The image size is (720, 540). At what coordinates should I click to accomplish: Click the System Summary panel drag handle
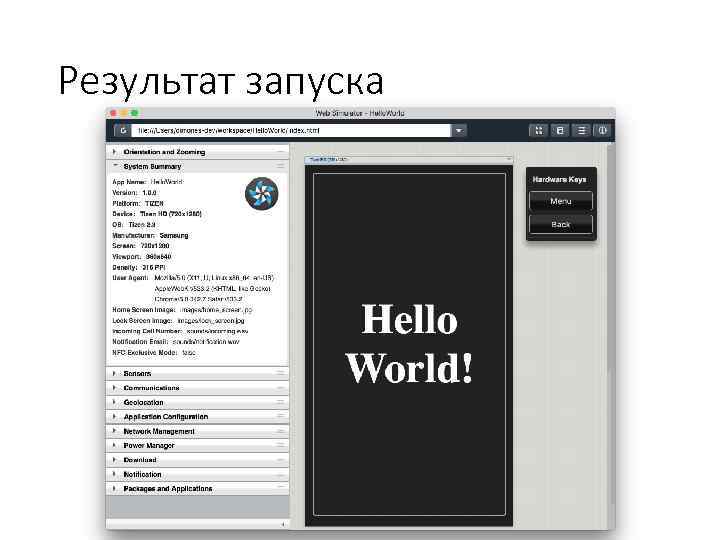pyautogui.click(x=280, y=166)
